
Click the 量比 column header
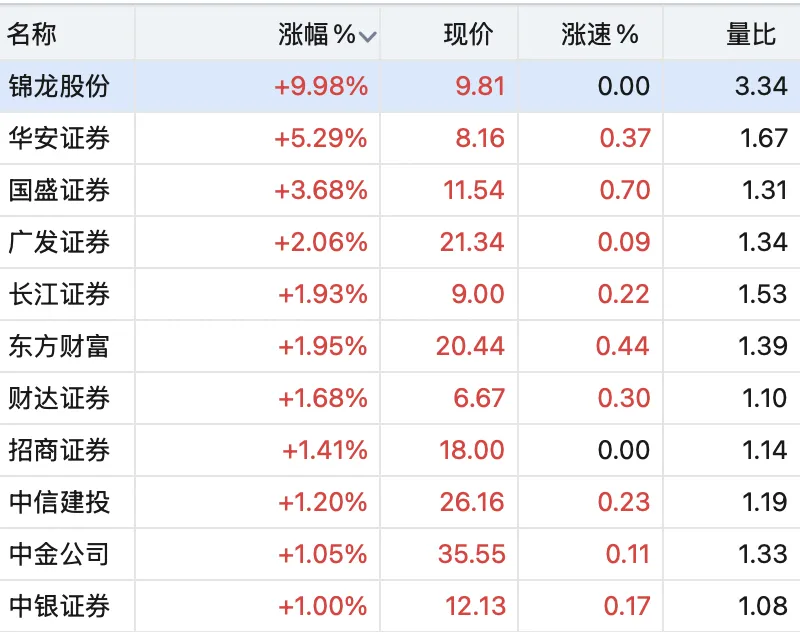tap(751, 35)
